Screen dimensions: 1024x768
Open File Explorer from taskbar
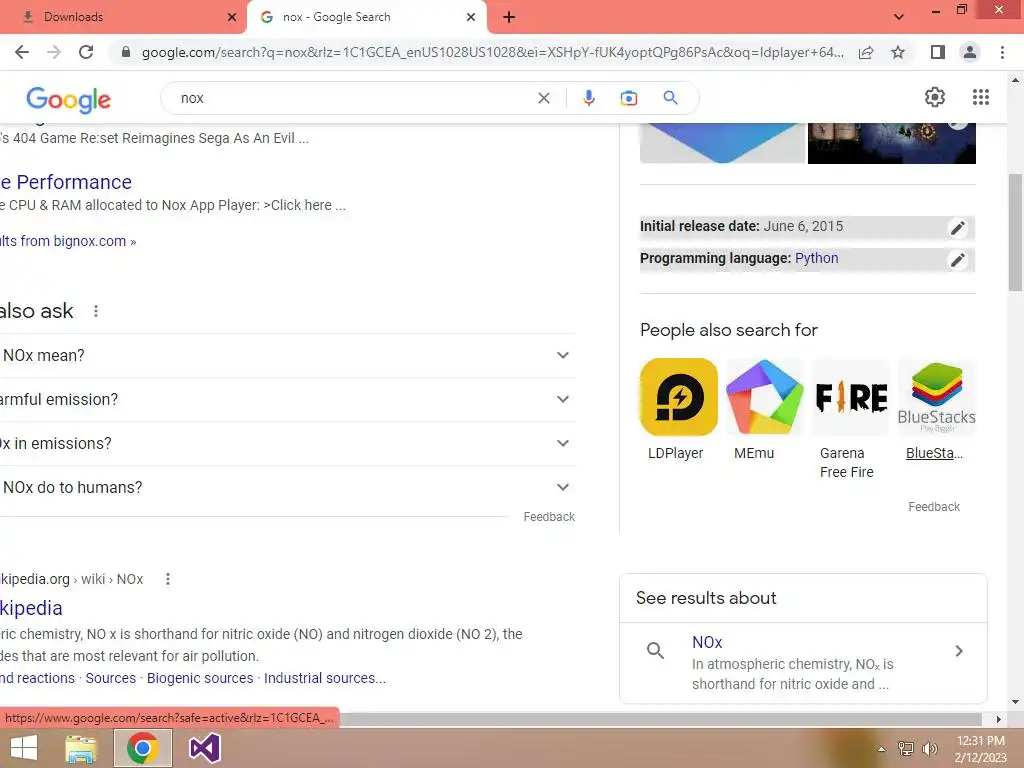pos(81,748)
